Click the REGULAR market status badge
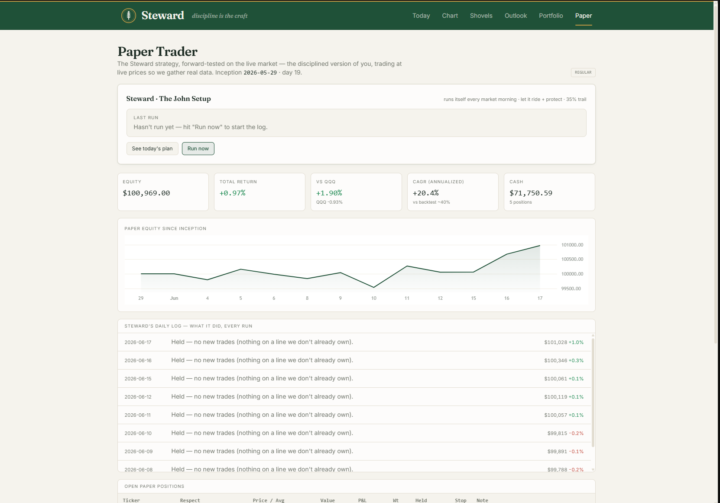Viewport: 720px width, 503px height. pyautogui.click(x=583, y=72)
